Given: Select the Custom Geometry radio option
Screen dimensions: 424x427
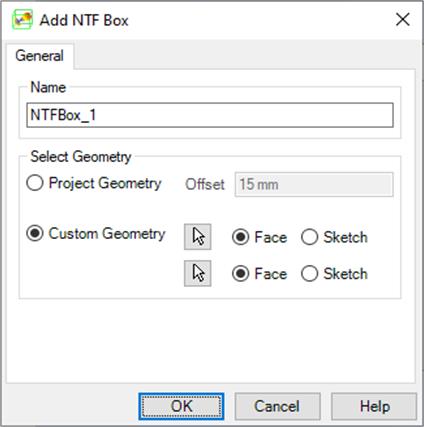Looking at the screenshot, I should (96, 233).
